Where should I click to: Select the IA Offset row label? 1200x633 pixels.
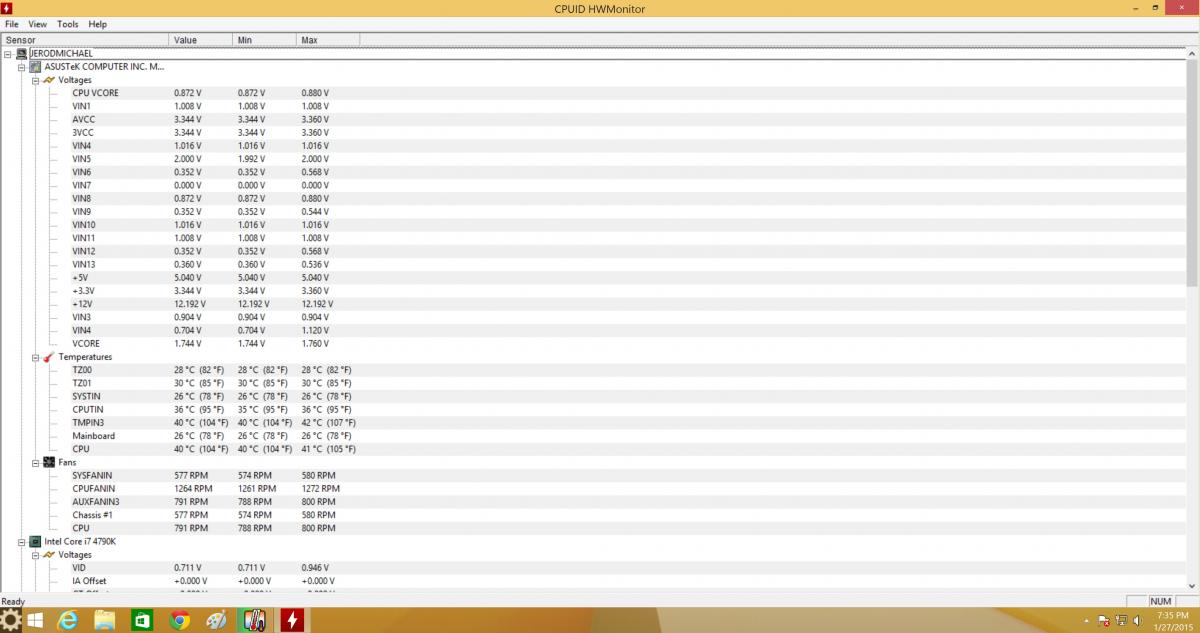pyautogui.click(x=89, y=581)
